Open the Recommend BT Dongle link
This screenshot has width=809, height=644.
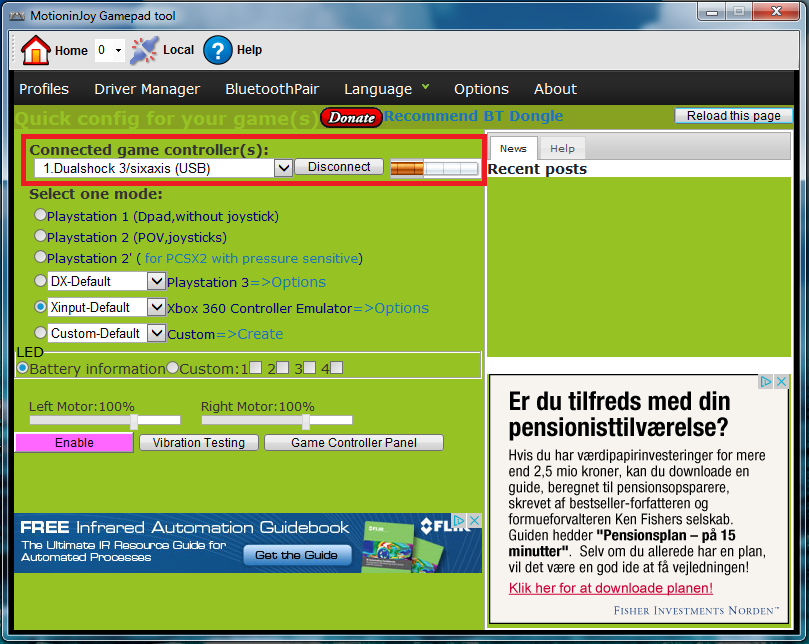[473, 116]
